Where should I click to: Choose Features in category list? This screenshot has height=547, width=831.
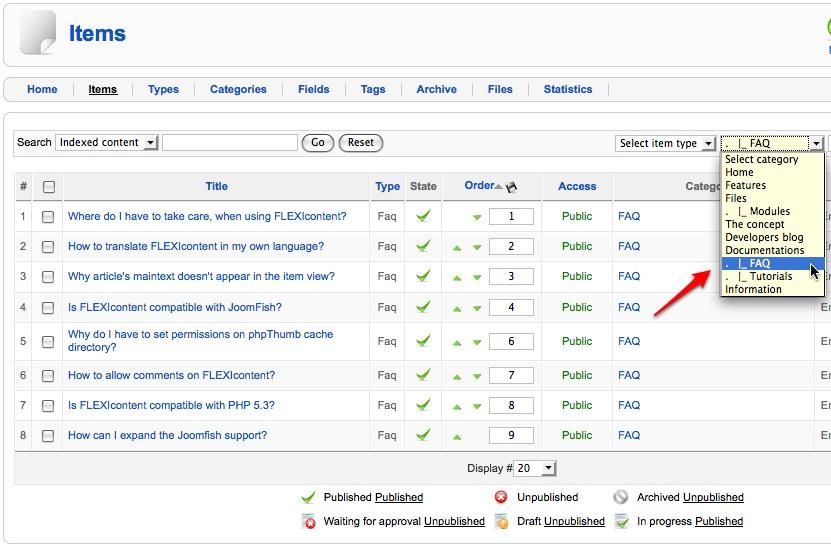(773, 185)
